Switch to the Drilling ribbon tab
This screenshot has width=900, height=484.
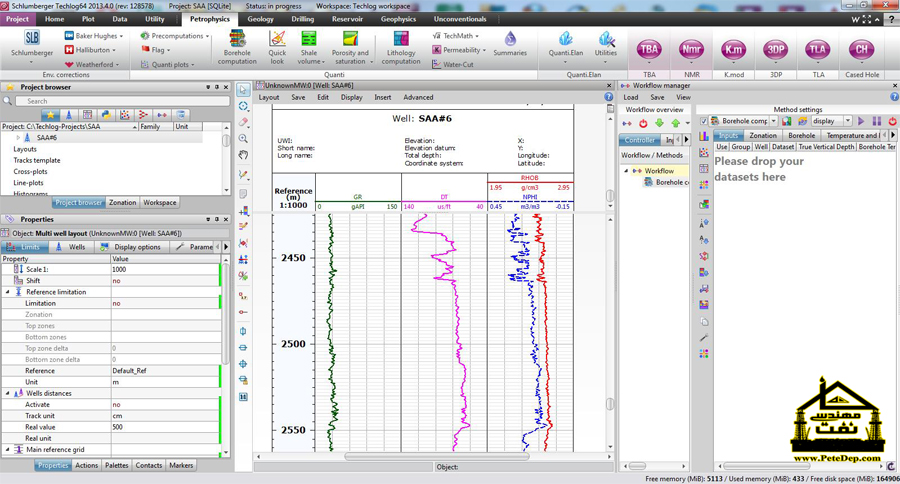click(x=302, y=19)
